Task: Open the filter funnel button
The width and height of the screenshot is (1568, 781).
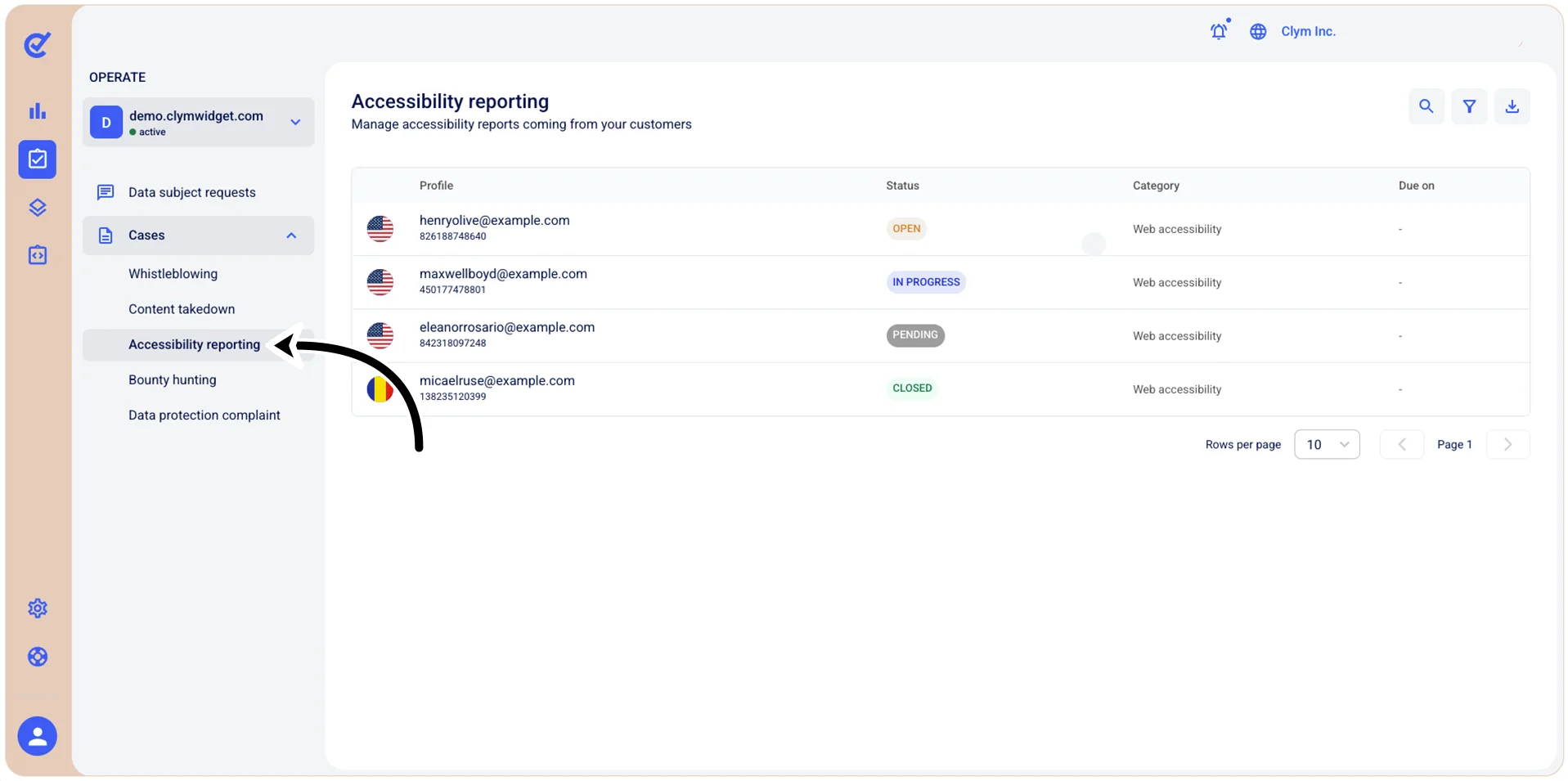Action: pyautogui.click(x=1469, y=106)
